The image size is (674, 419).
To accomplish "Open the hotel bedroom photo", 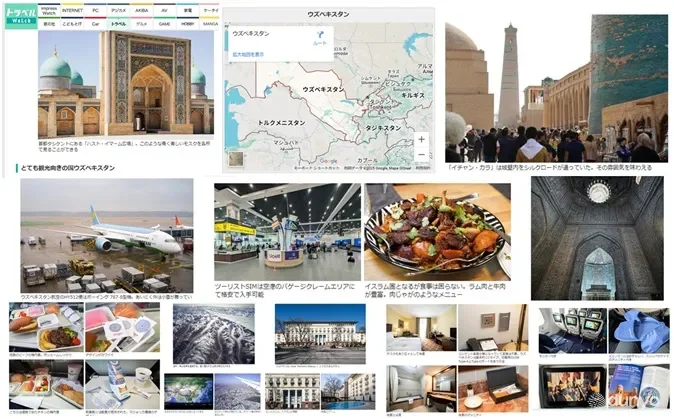I will click(421, 328).
